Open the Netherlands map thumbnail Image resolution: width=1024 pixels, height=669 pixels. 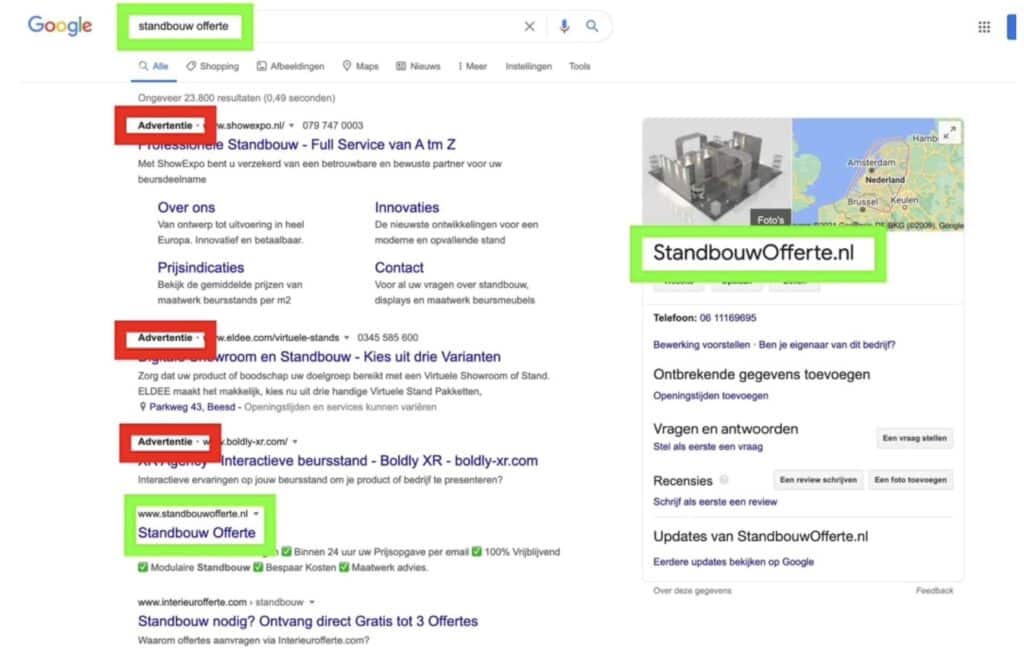tap(878, 173)
